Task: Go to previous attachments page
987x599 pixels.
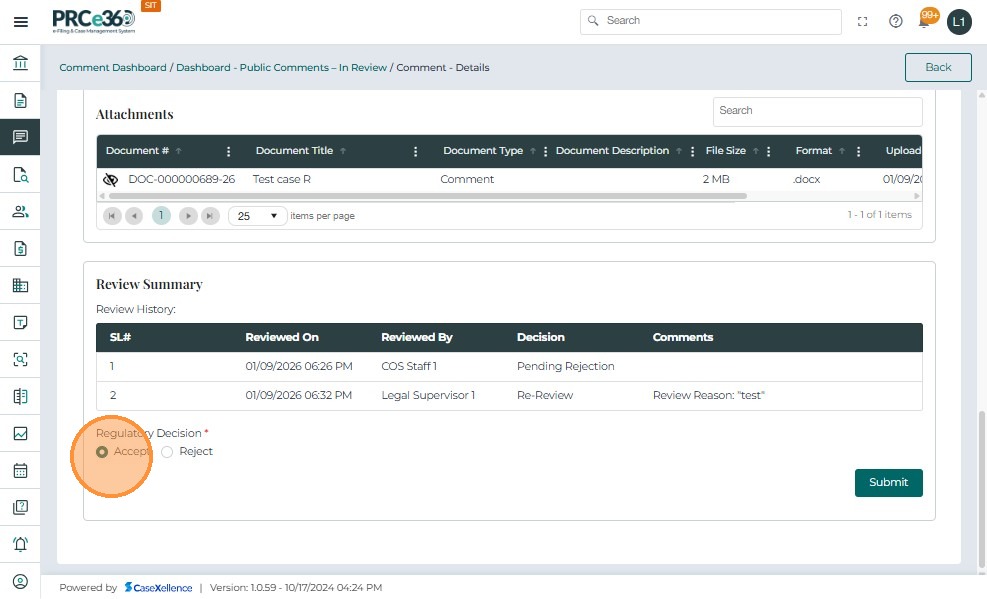Action: coord(133,216)
